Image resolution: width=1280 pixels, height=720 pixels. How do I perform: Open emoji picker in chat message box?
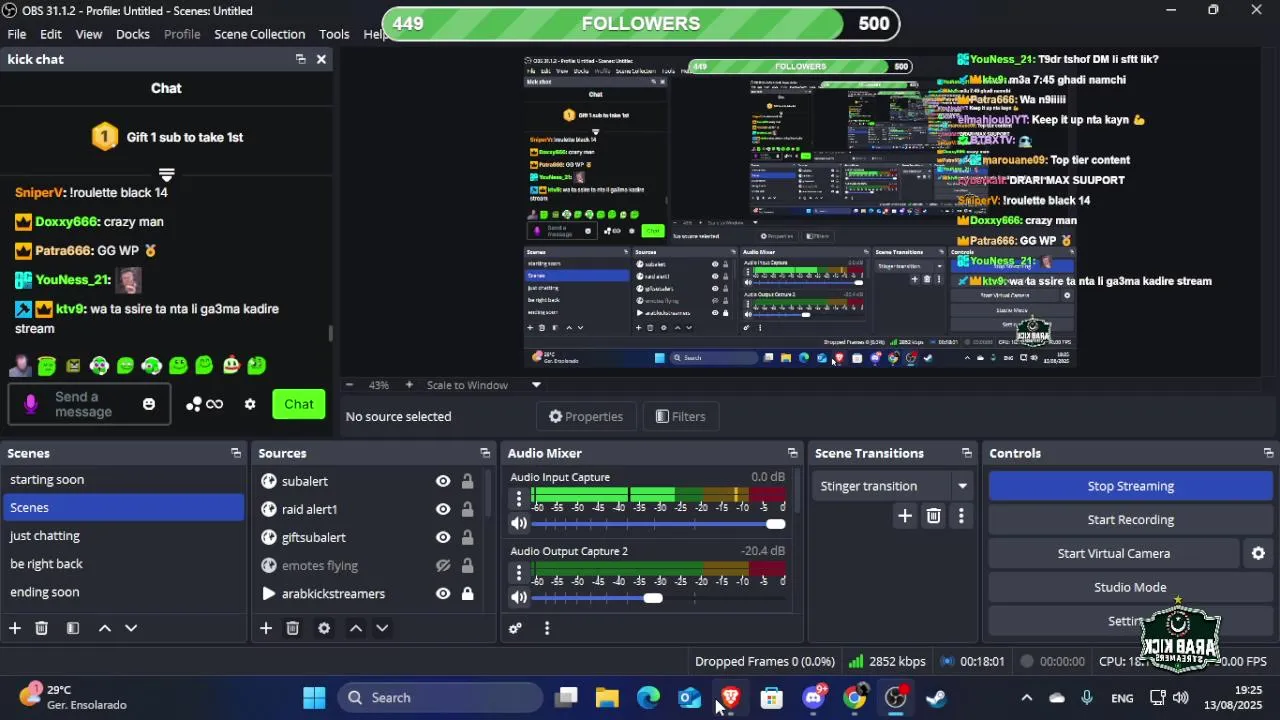149,404
